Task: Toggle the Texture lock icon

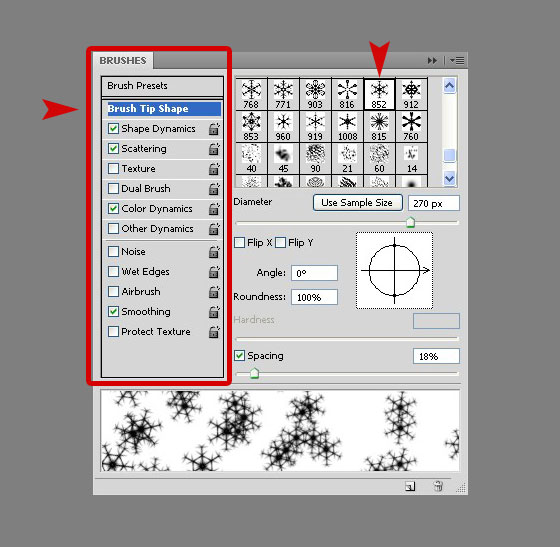Action: coord(214,169)
